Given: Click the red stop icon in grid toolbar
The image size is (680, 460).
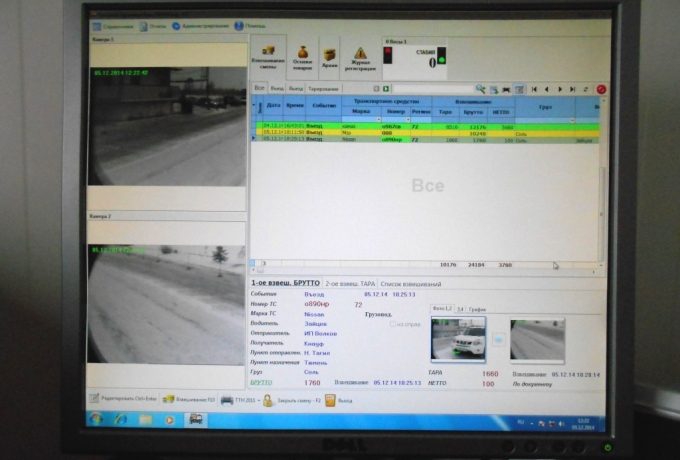Looking at the screenshot, I should tap(601, 89).
